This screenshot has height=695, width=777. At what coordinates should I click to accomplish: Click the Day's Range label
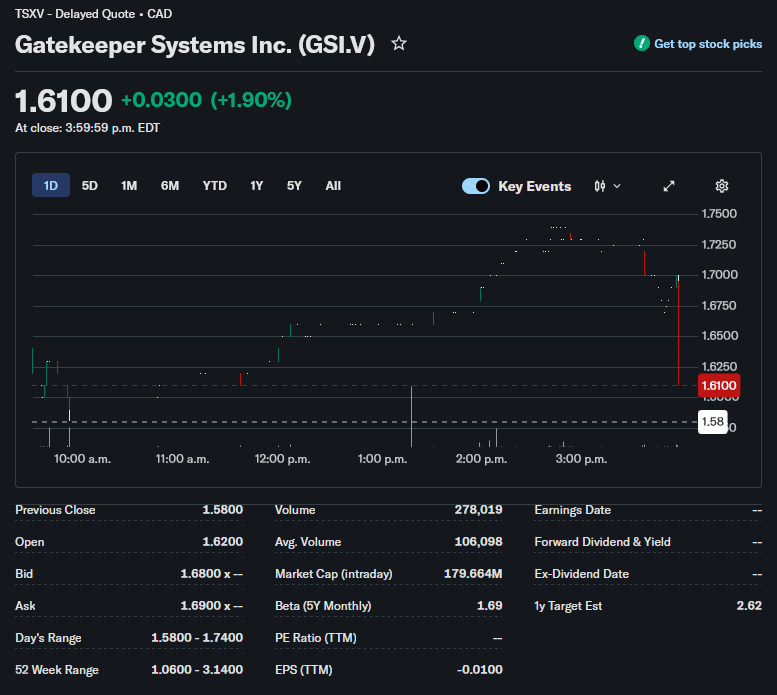point(48,638)
